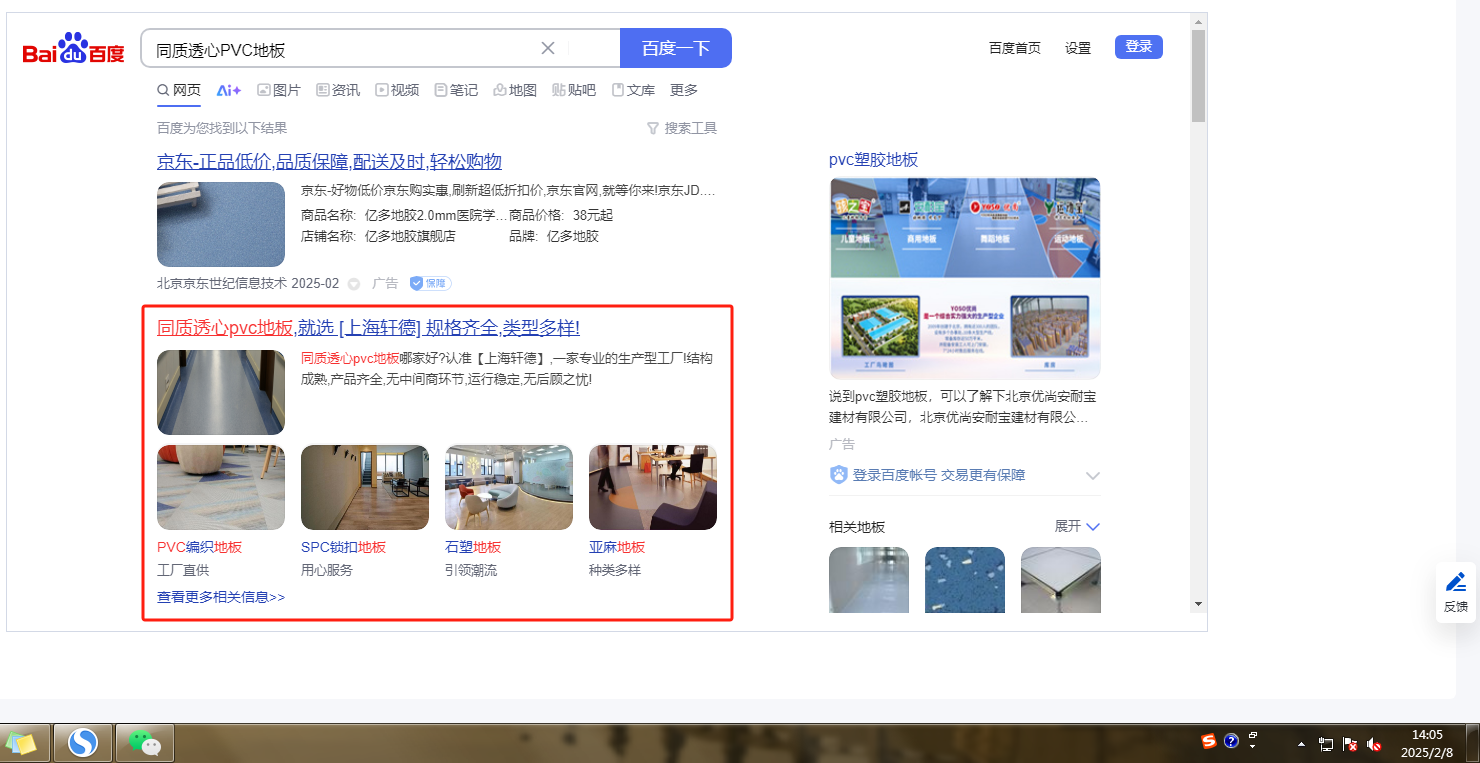Viewport: 1480px width, 763px height.
Task: Open the dropdown arrow beside 北京京东世纪信息技术 2025-02
Action: (x=354, y=284)
